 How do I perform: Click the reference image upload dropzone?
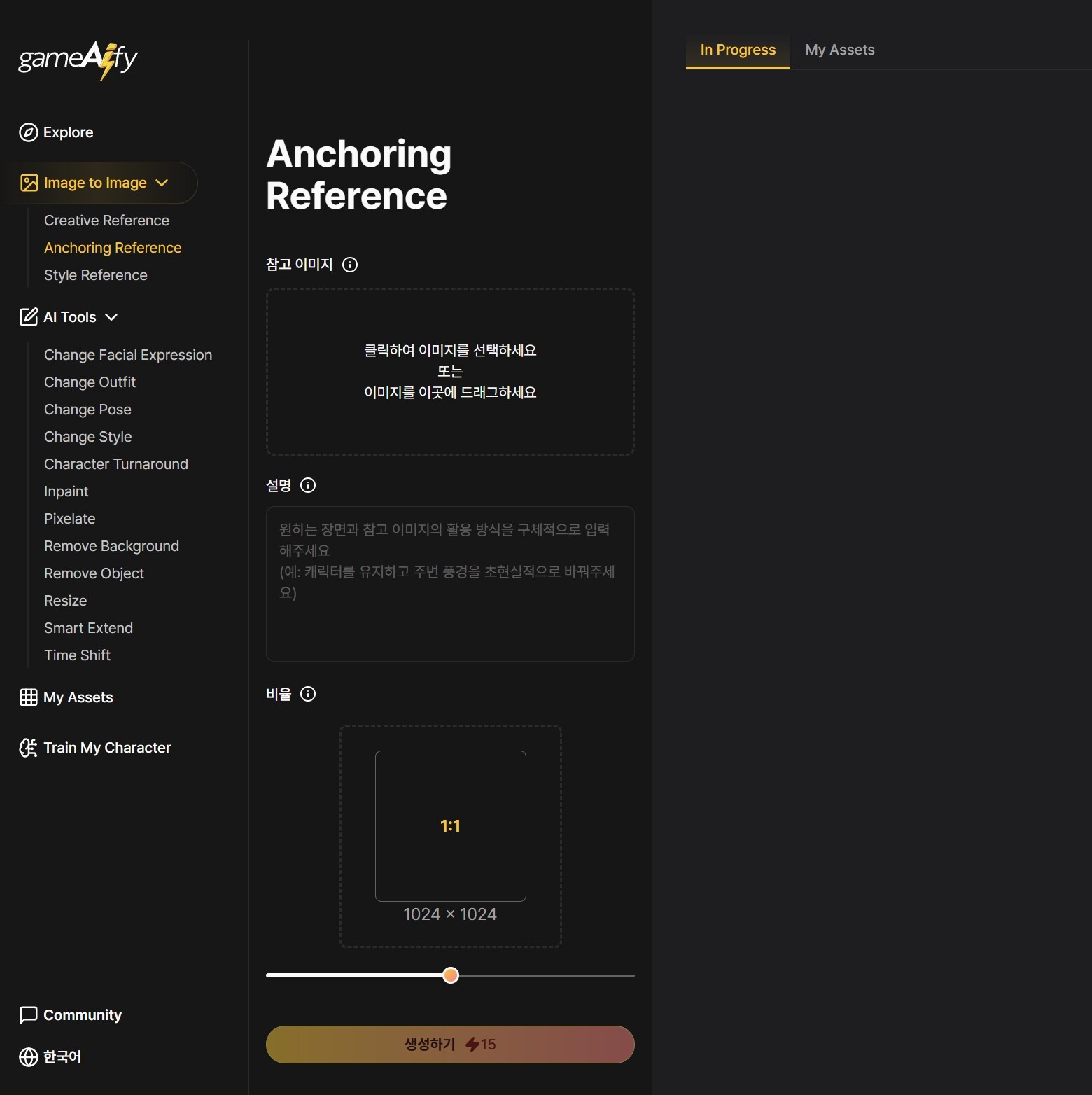[x=450, y=372]
